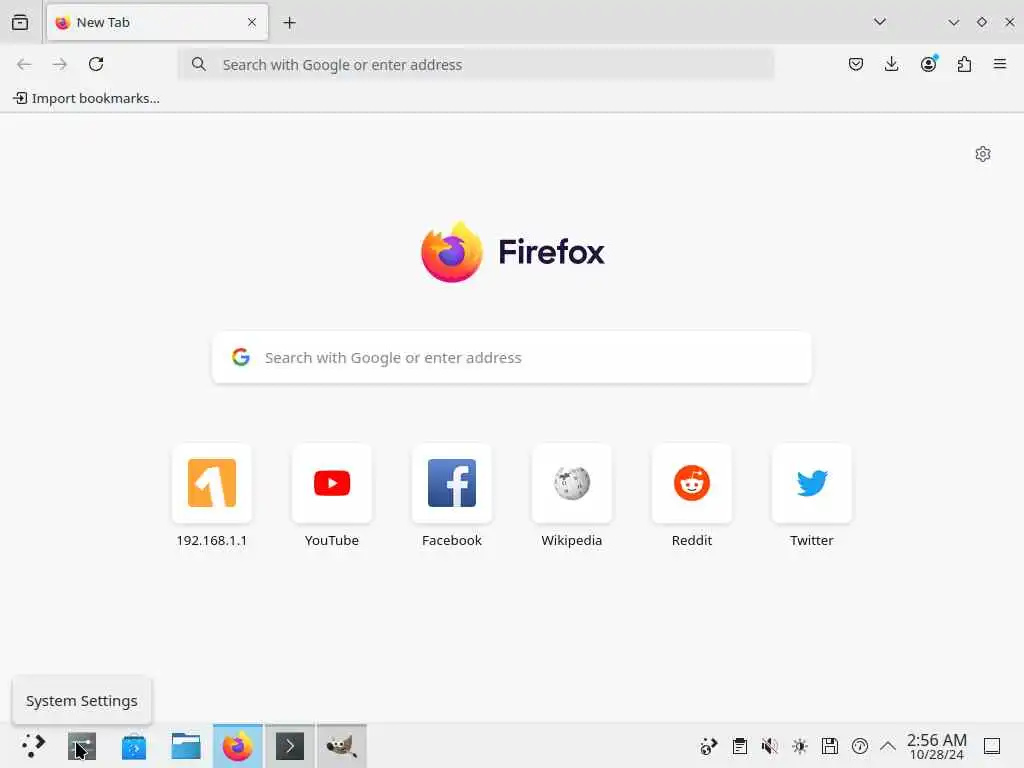Open the Firefox application menu
The width and height of the screenshot is (1024, 768).
1000,64
